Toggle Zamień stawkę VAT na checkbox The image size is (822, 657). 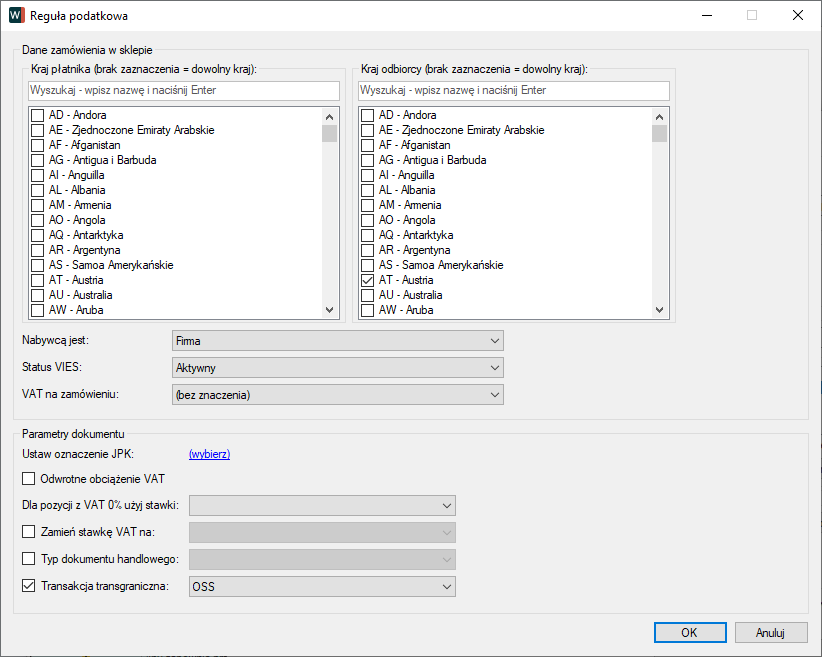pyautogui.click(x=29, y=532)
